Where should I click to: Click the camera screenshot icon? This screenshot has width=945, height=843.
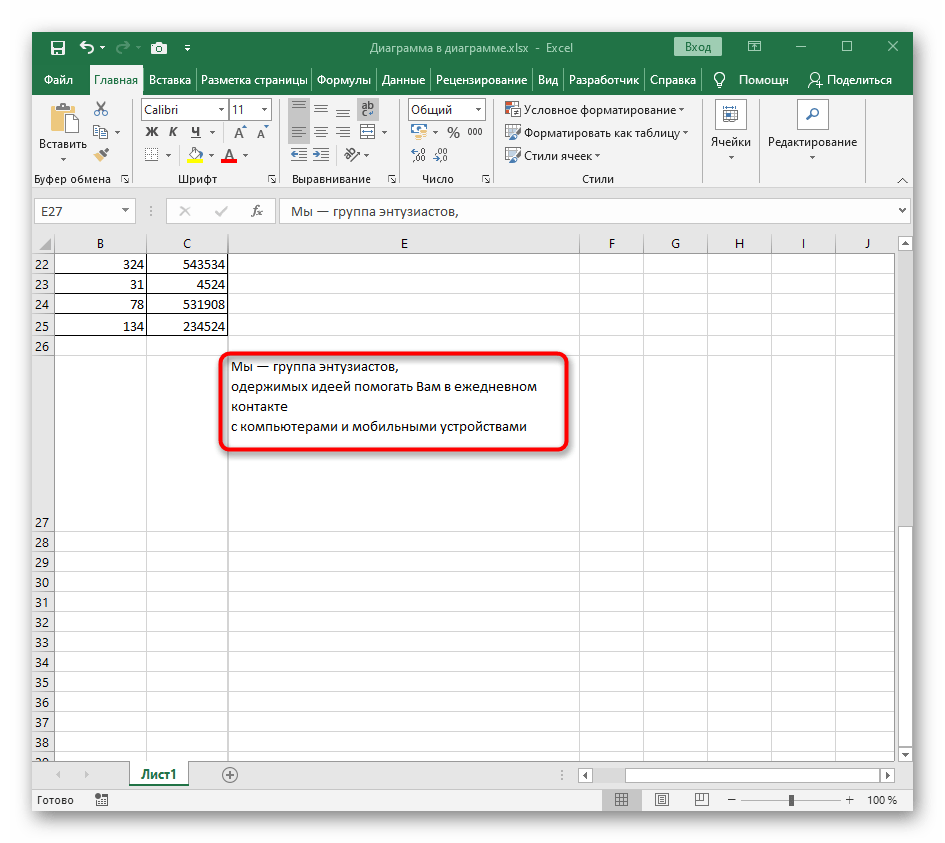click(159, 48)
